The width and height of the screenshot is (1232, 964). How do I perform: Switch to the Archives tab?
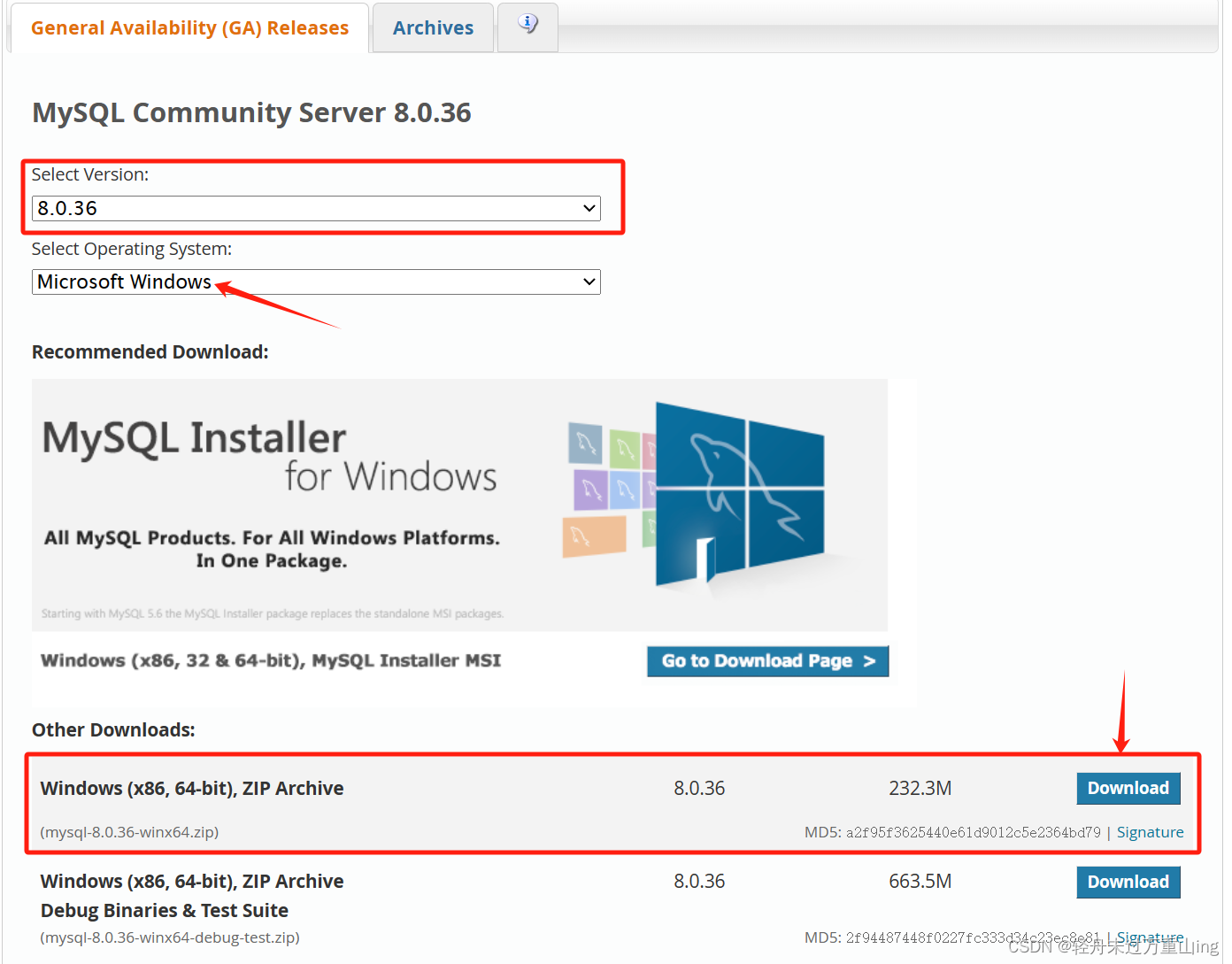(433, 28)
